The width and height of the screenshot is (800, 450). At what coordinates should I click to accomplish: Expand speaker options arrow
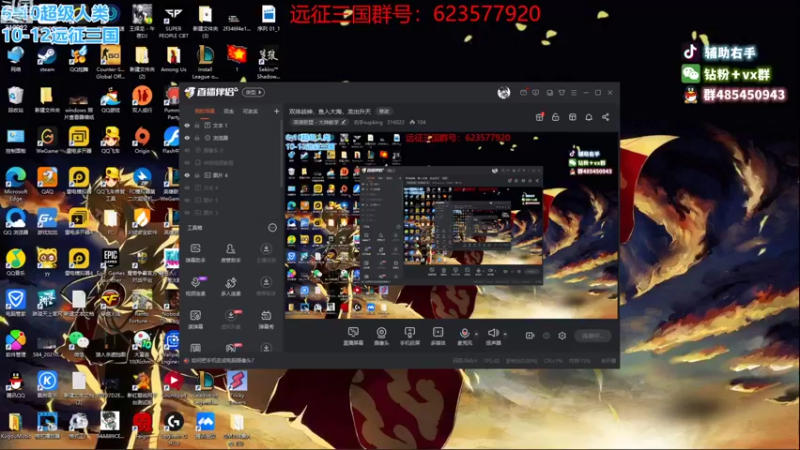coord(505,334)
